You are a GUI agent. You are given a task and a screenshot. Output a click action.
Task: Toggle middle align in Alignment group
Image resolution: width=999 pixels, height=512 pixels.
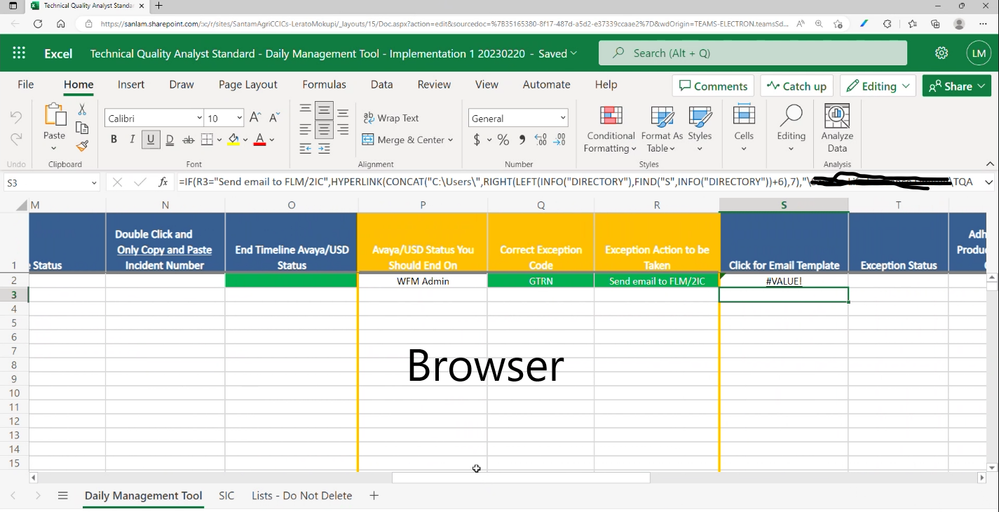[x=324, y=111]
